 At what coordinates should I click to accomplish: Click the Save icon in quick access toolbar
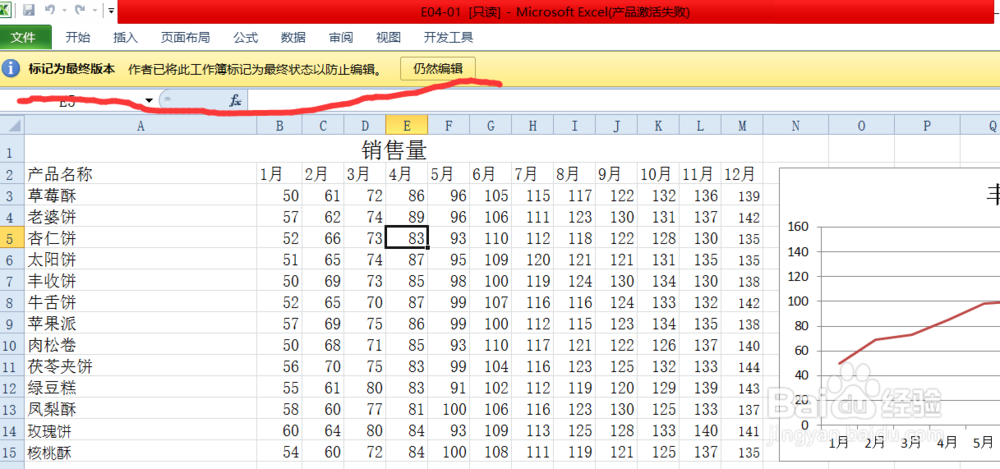pos(29,10)
